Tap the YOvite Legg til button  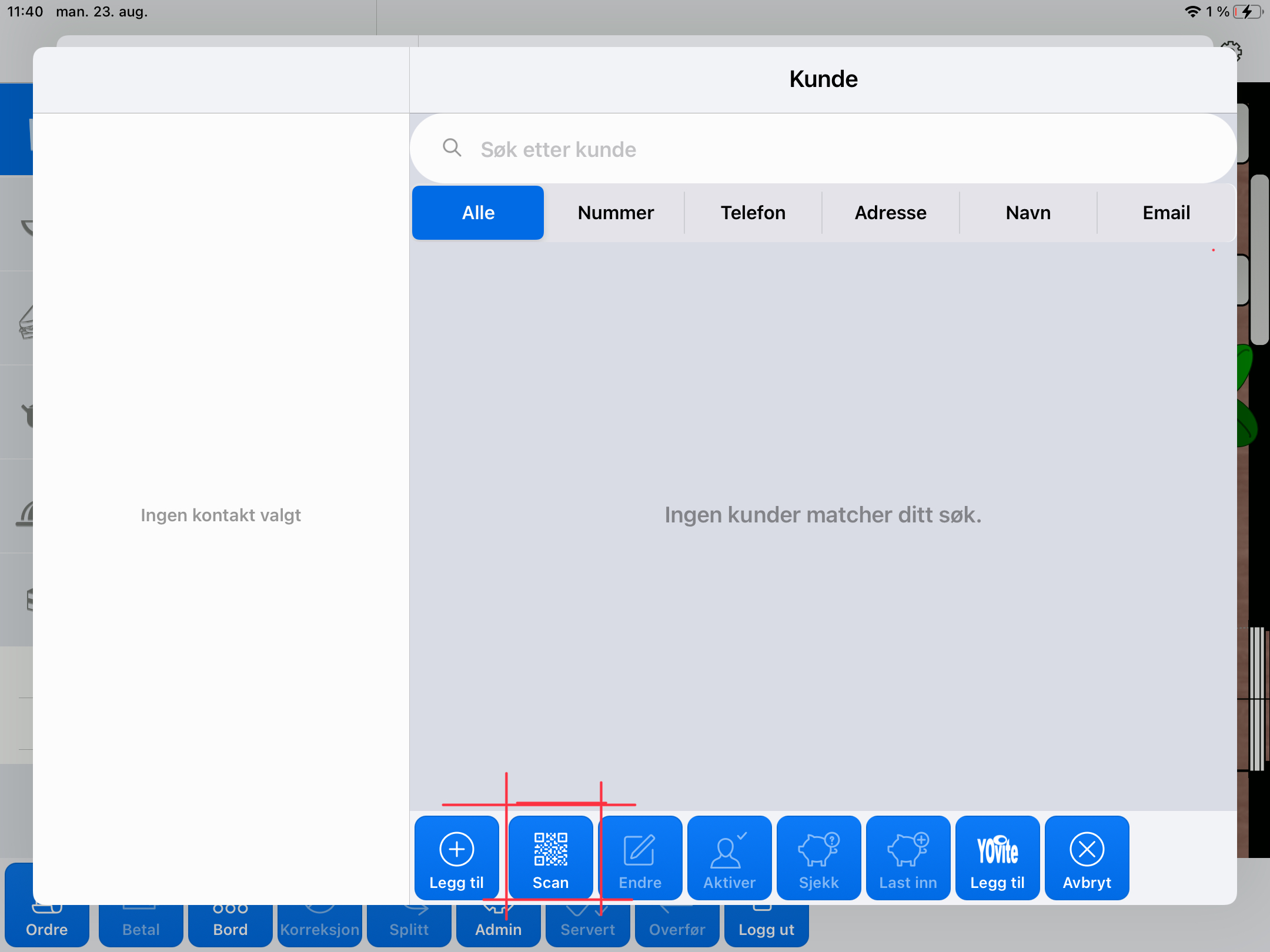click(998, 857)
